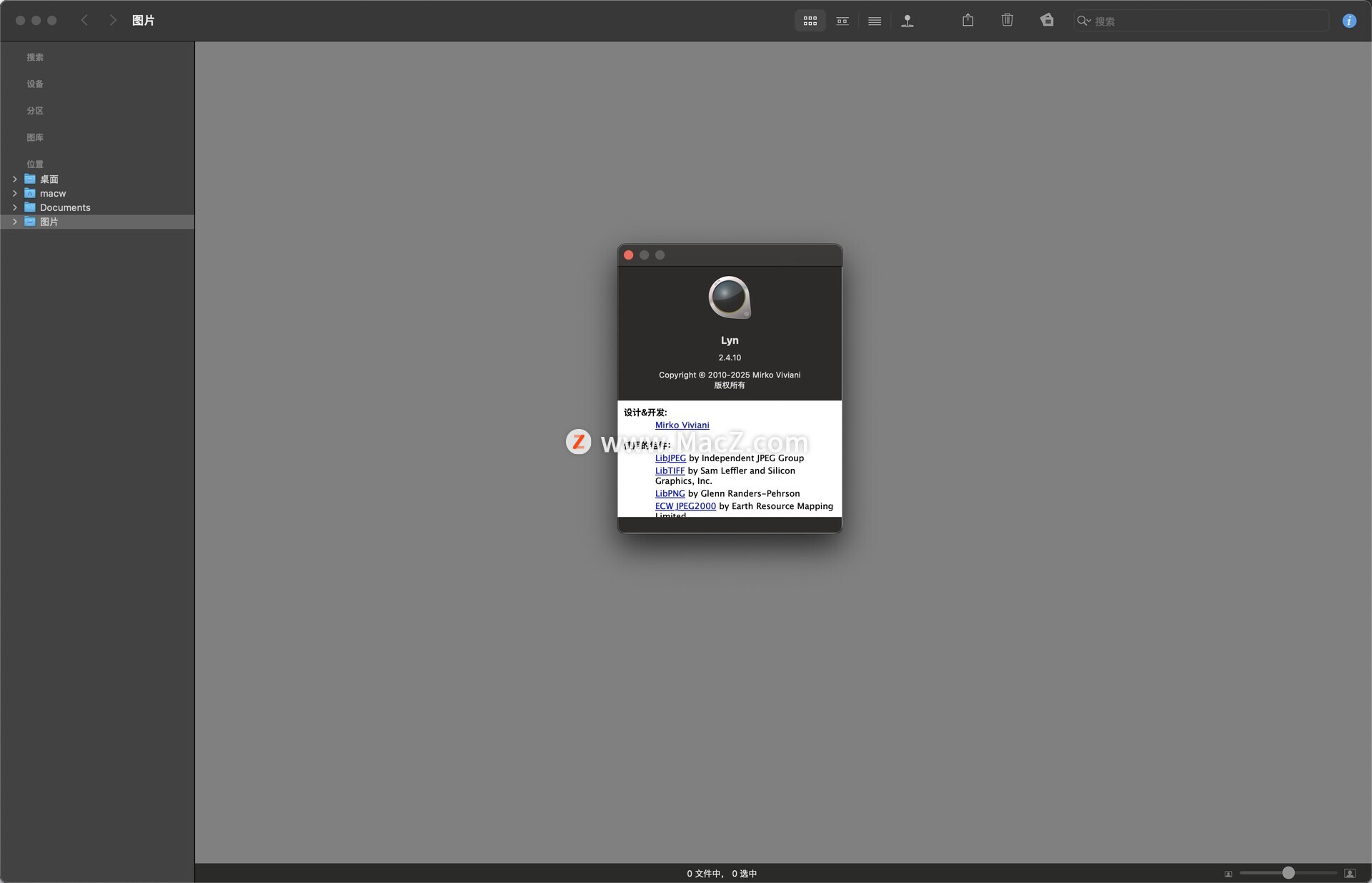Image resolution: width=1372 pixels, height=883 pixels.
Task: Click the small thumbnail size icon
Action: (x=1228, y=874)
